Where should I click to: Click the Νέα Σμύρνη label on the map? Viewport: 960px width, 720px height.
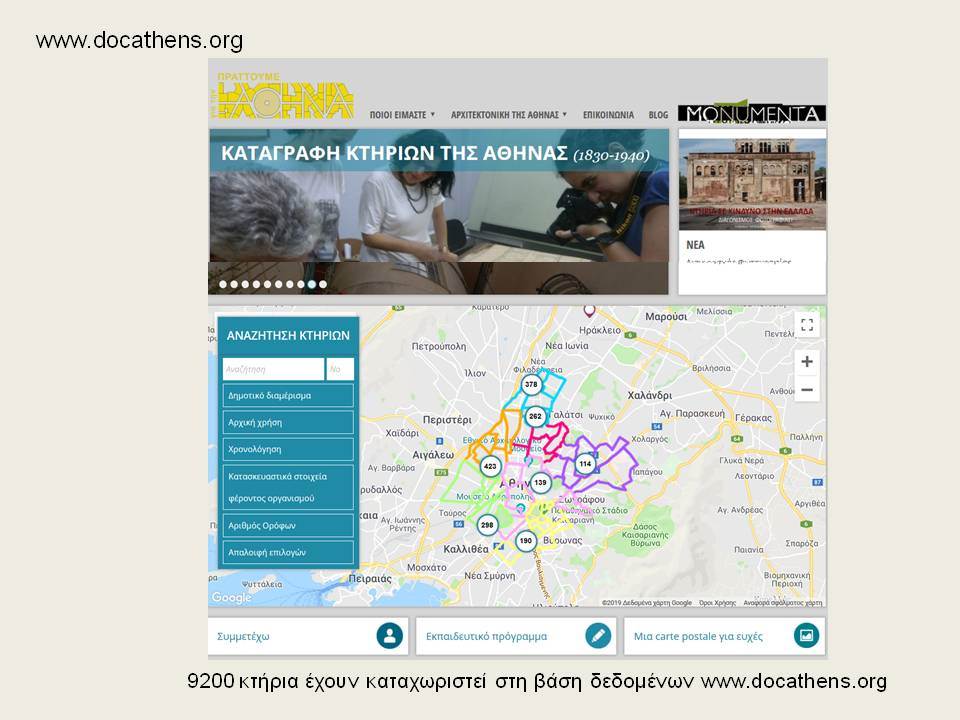[x=489, y=576]
